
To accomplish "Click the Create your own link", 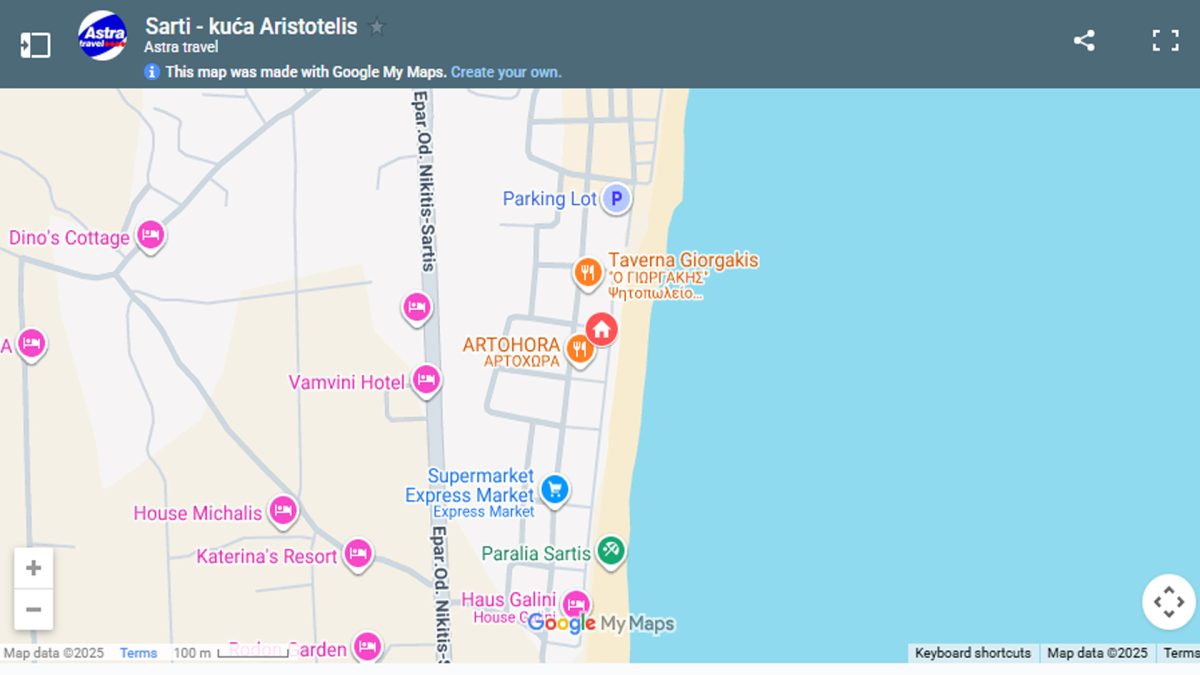I will pyautogui.click(x=506, y=72).
